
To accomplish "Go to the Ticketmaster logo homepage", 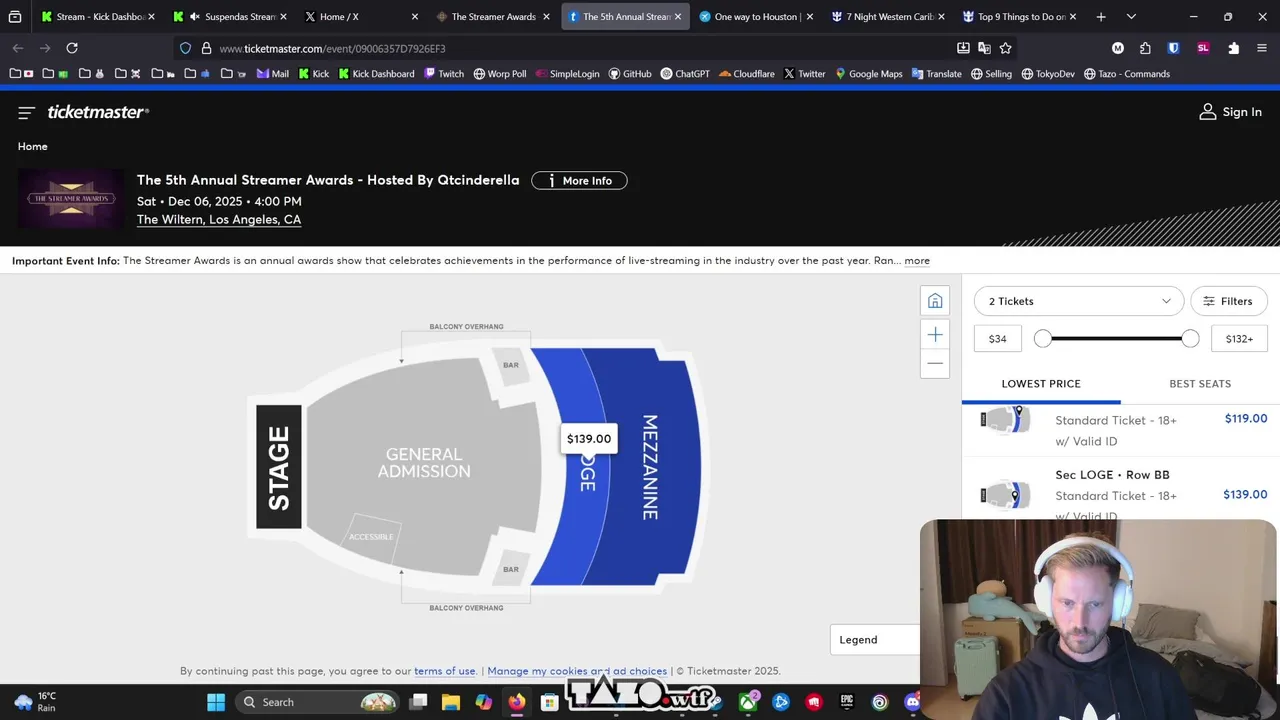I will click(98, 112).
